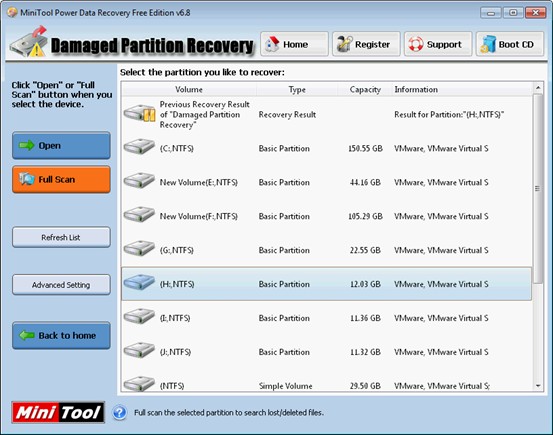Open Advanced Setting
Viewport: 553px width, 435px height.
[61, 285]
